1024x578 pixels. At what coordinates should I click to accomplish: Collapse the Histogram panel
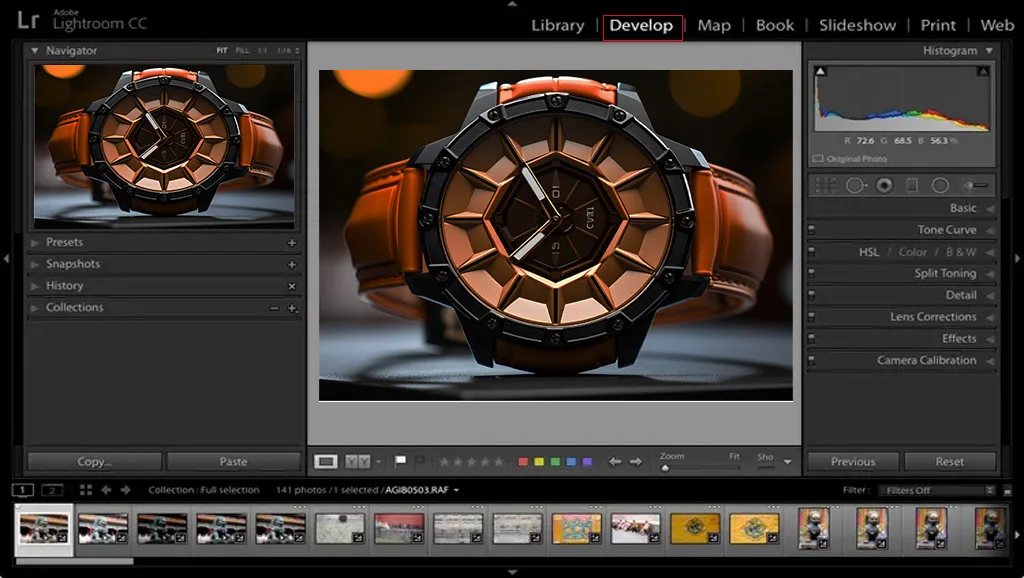click(989, 50)
